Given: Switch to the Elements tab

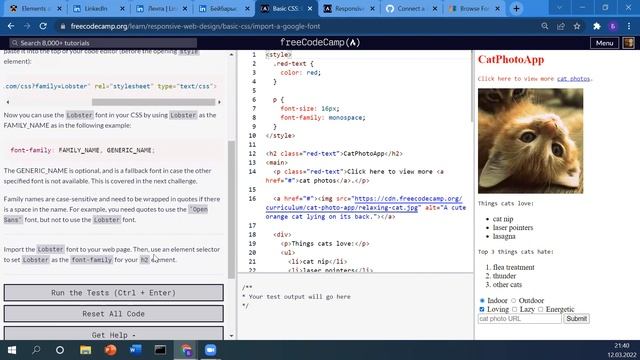Looking at the screenshot, I should click(x=34, y=8).
